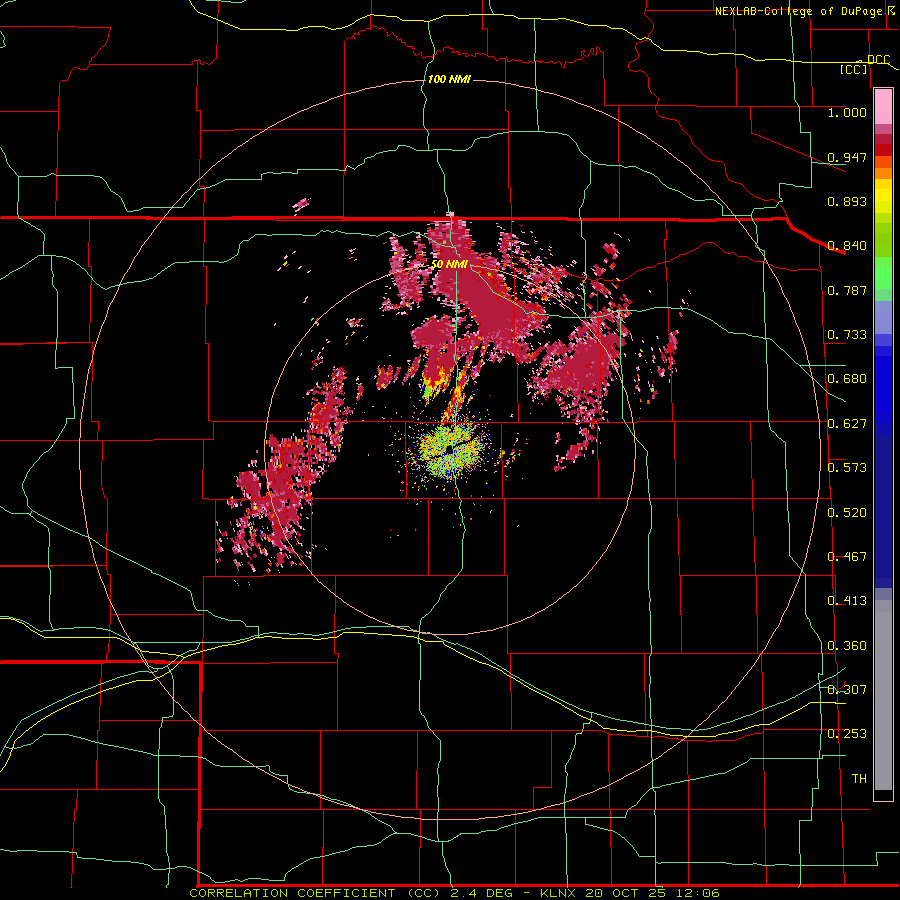900x900 pixels.
Task: Pick the lavender band beside 0.733
Action: tap(883, 317)
